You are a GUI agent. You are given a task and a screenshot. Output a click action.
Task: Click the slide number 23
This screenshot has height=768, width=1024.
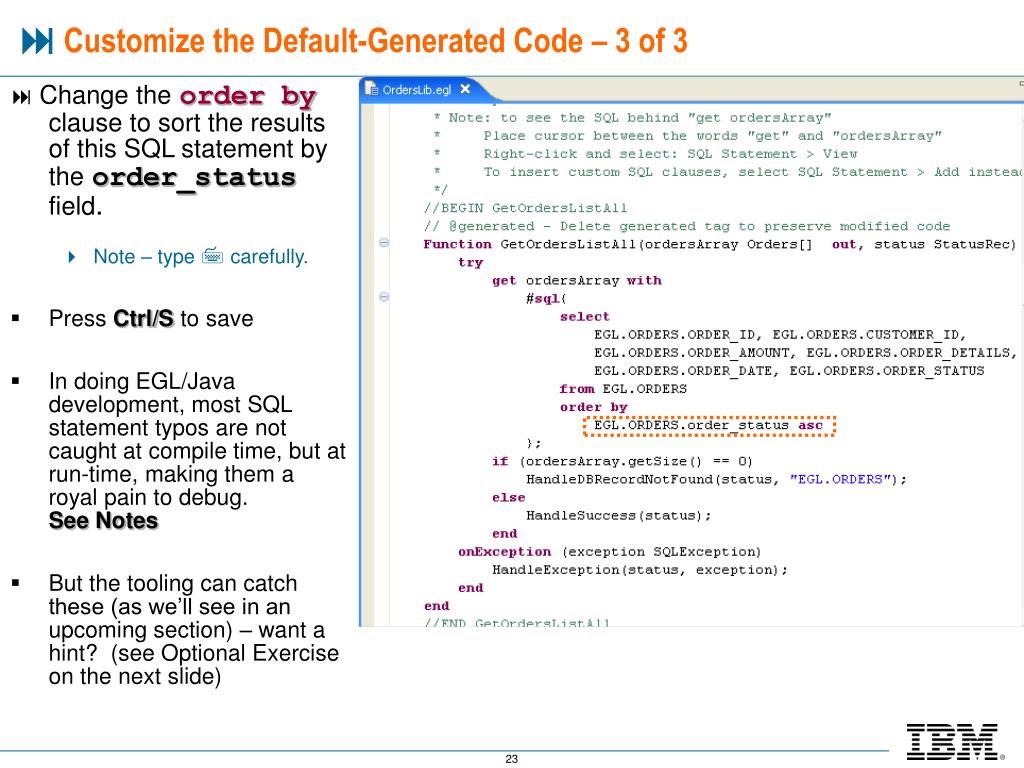coord(511,759)
